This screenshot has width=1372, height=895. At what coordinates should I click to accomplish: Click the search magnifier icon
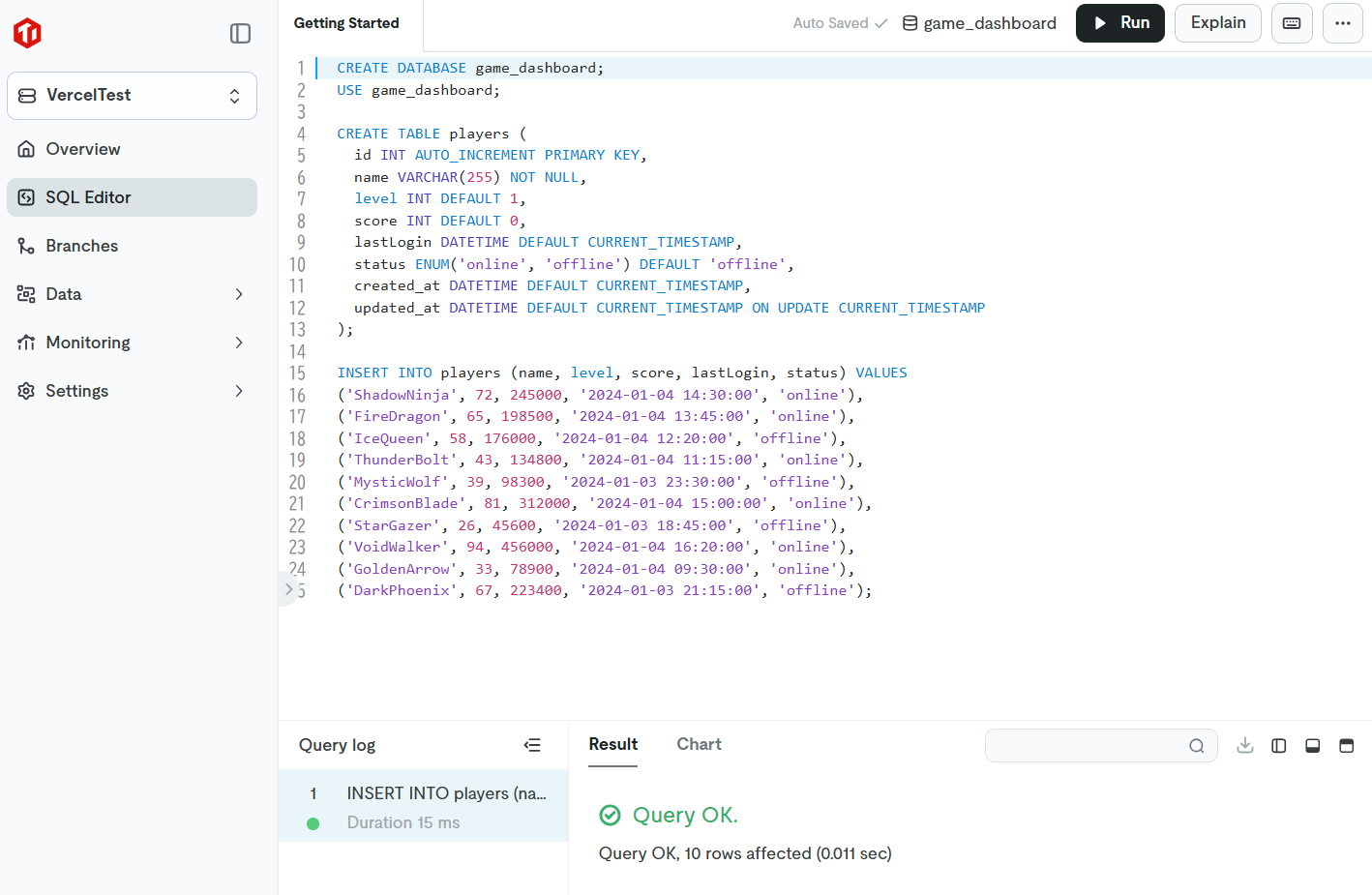coord(1197,746)
